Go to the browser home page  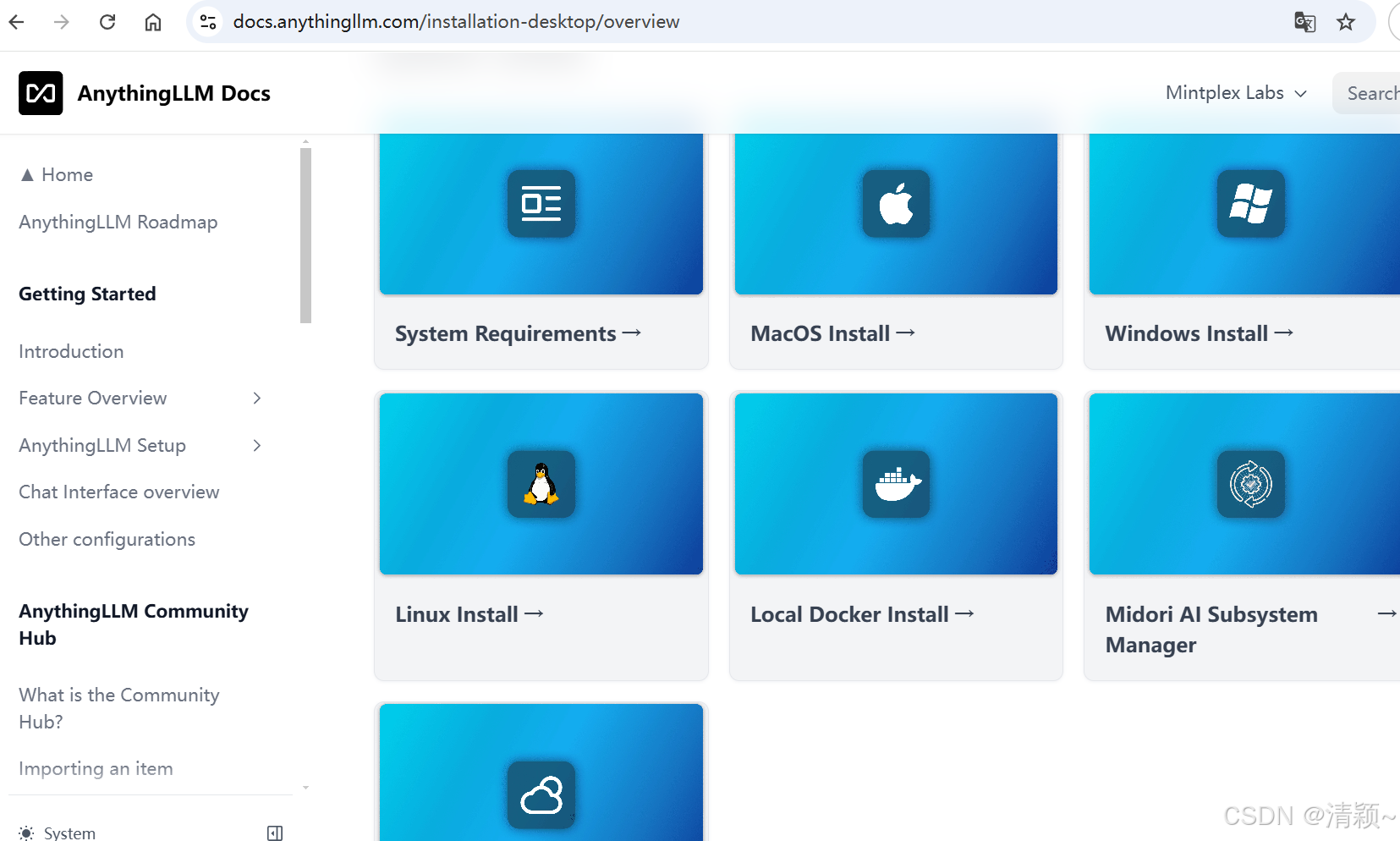(x=153, y=22)
